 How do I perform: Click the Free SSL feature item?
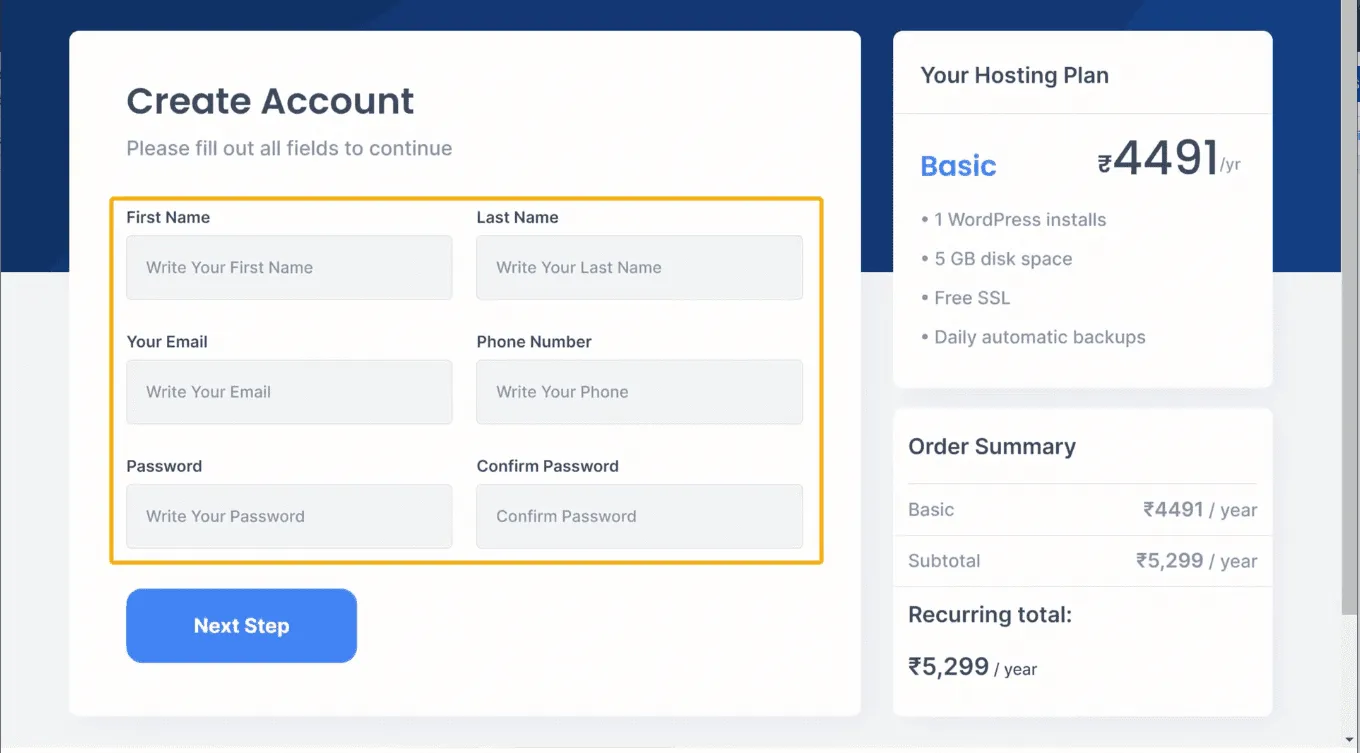point(972,298)
